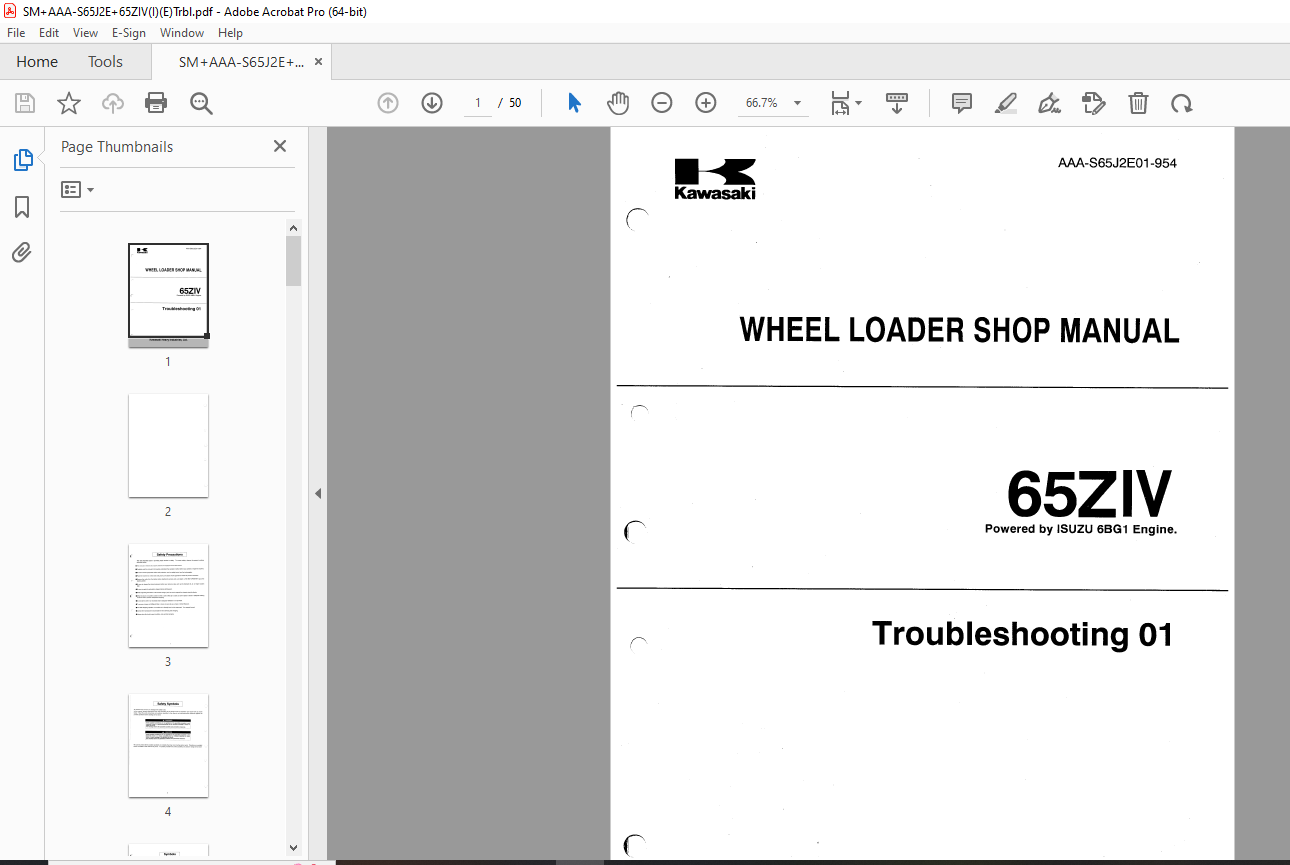Click thumbnails scrollbar up arrow

pyautogui.click(x=294, y=229)
